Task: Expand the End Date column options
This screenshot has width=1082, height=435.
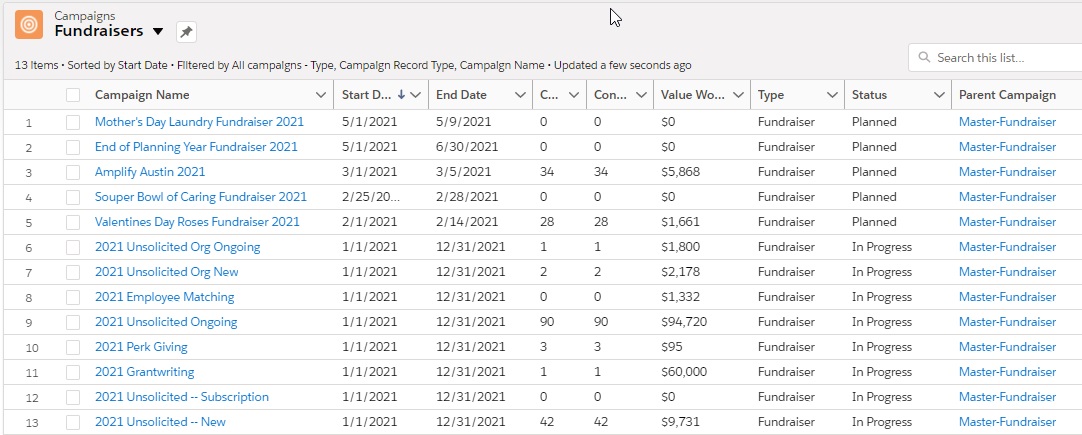Action: pos(520,95)
